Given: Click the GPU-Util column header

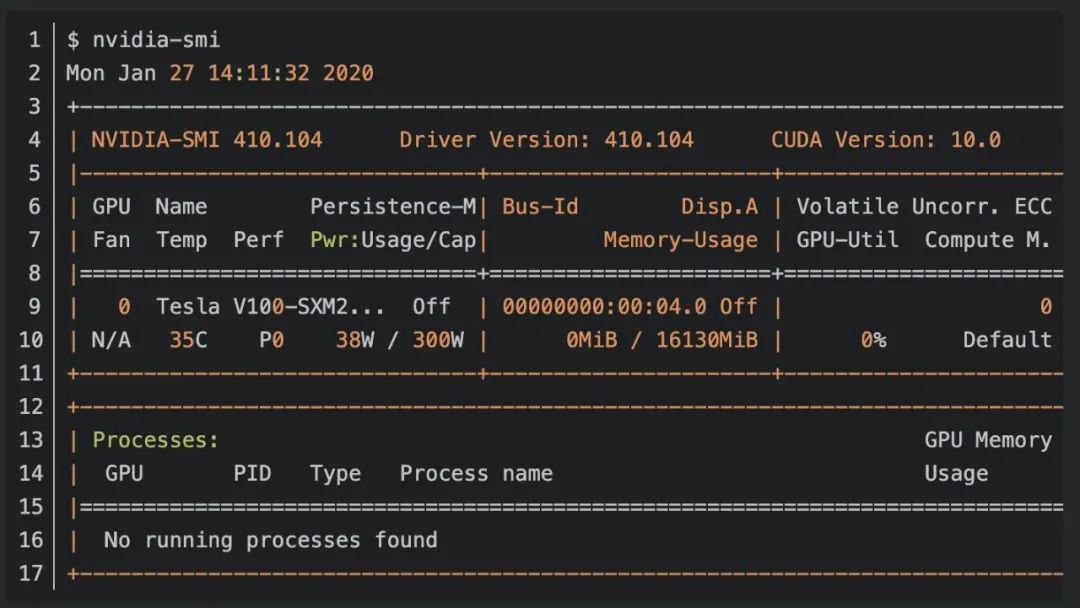Looking at the screenshot, I should pyautogui.click(x=847, y=240).
